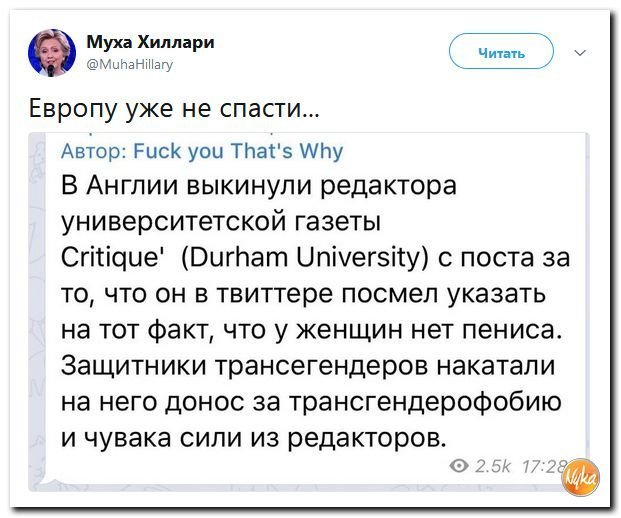Click the orange watermark logo badge

(581, 478)
